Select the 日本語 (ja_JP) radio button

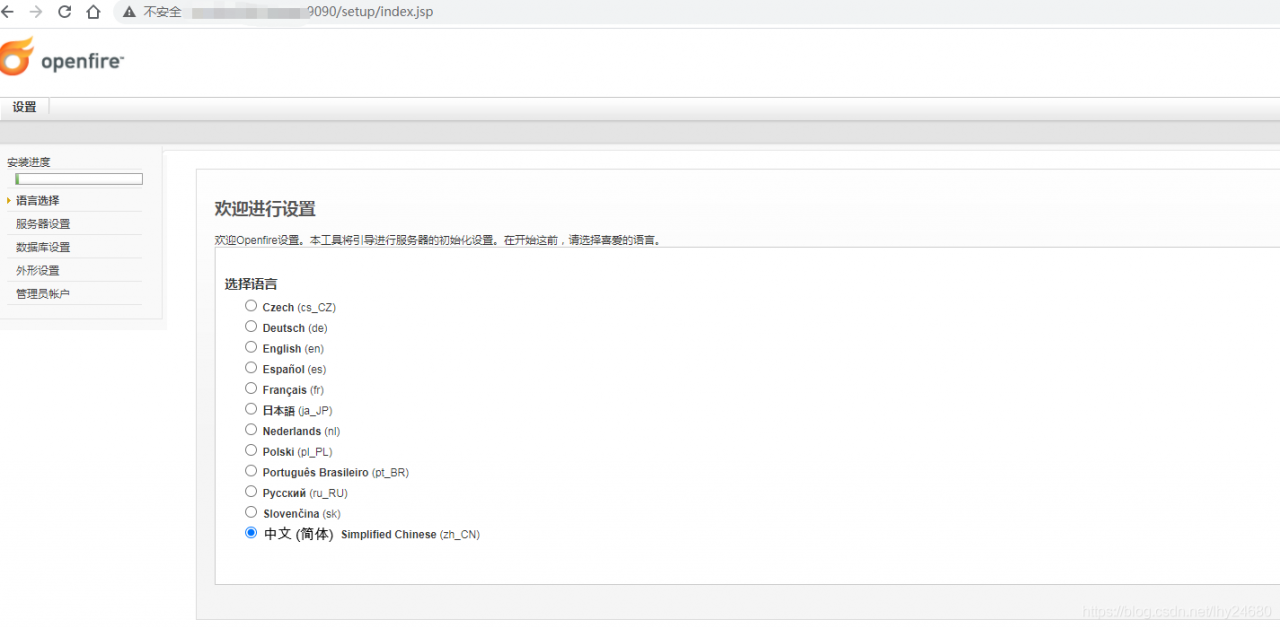(x=251, y=409)
